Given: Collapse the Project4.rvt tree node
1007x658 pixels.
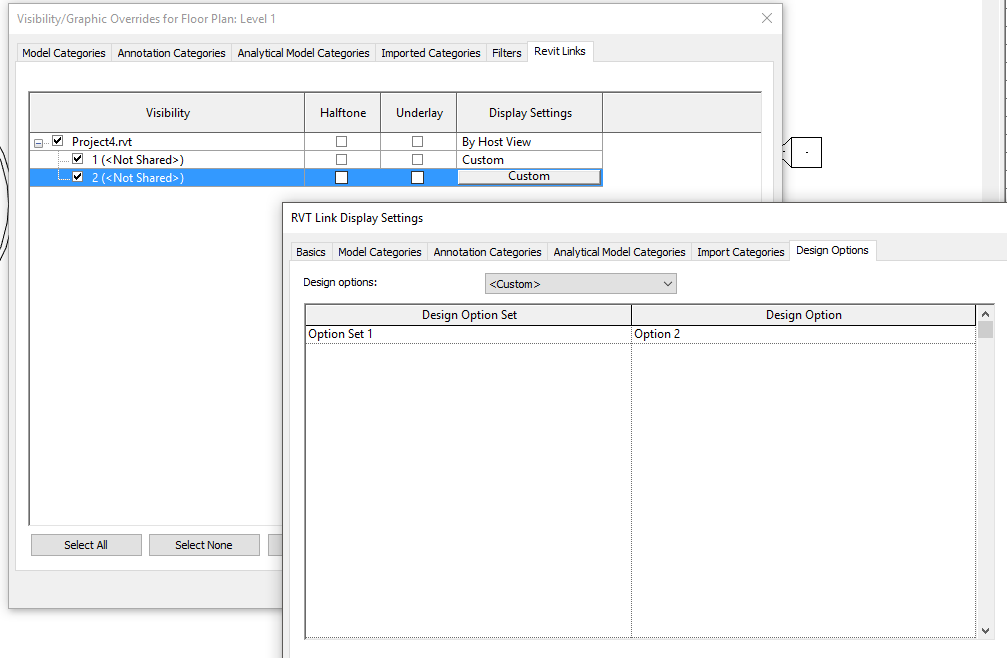Looking at the screenshot, I should point(38,141).
